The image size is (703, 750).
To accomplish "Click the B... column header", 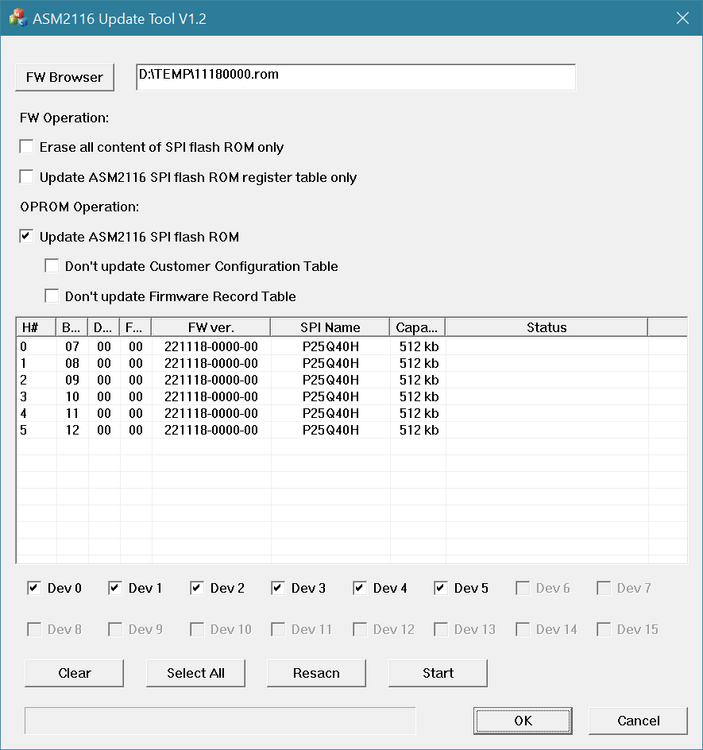I will click(71, 327).
